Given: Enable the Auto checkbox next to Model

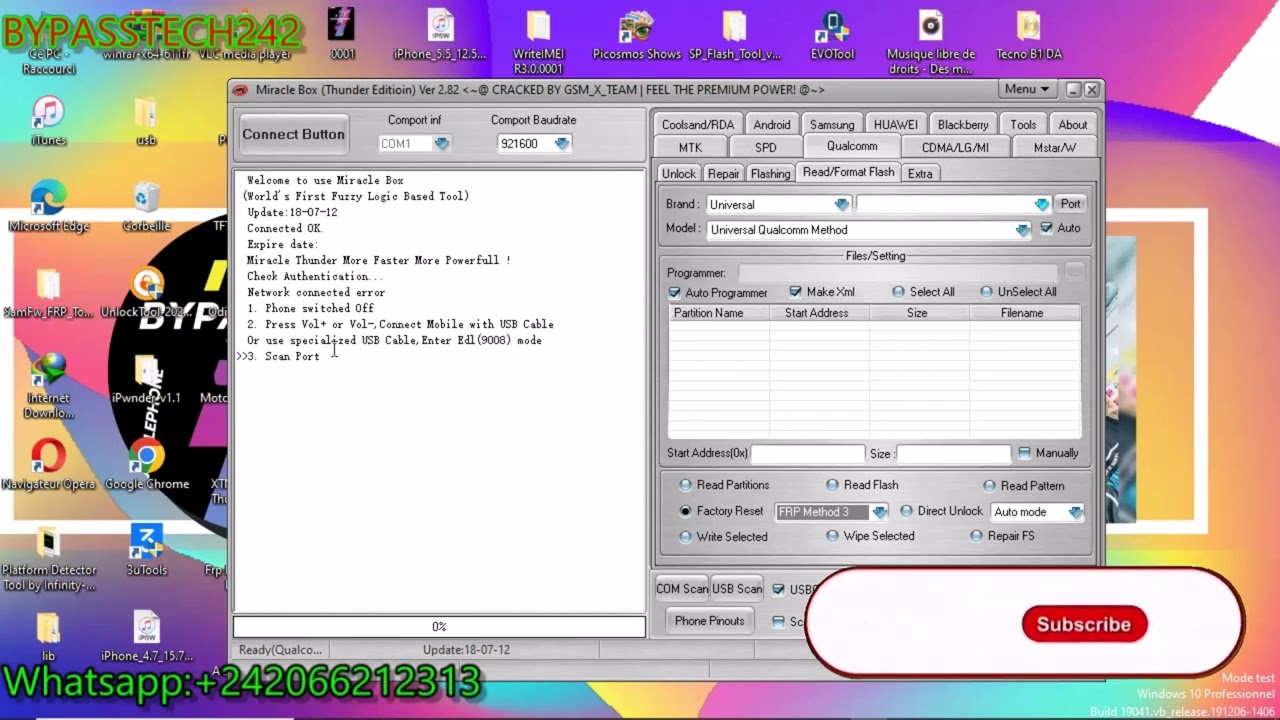Looking at the screenshot, I should pyautogui.click(x=1046, y=228).
